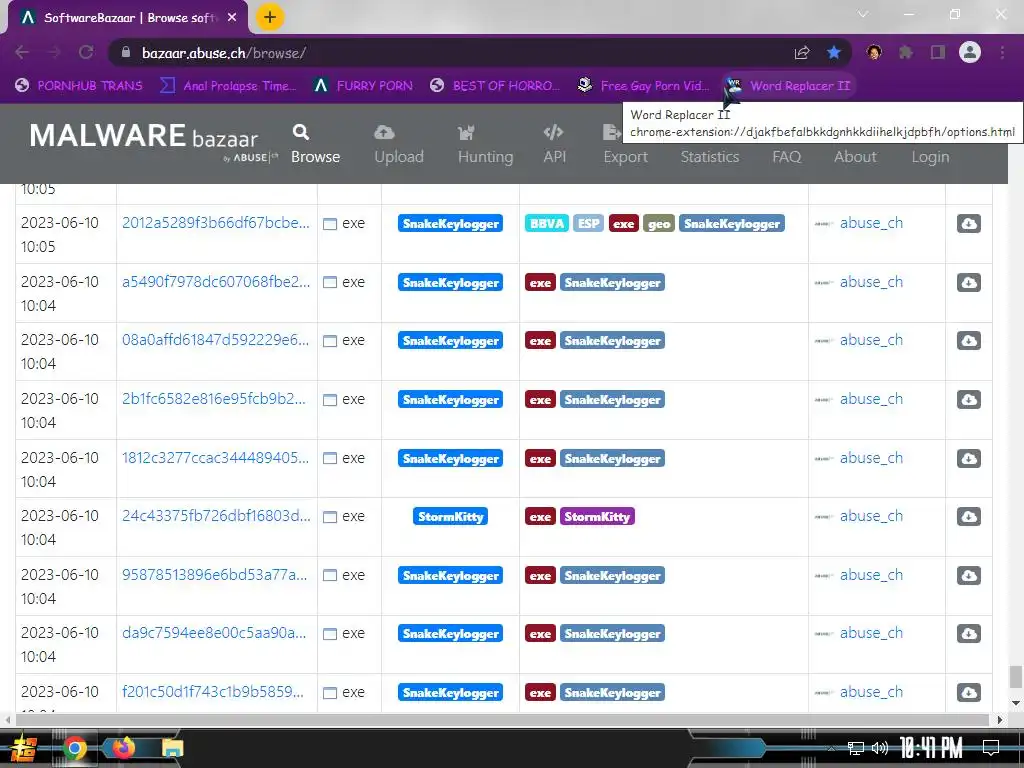Viewport: 1024px width, 768px height.
Task: Click the taskbar clock 10:41 PM
Action: (931, 748)
